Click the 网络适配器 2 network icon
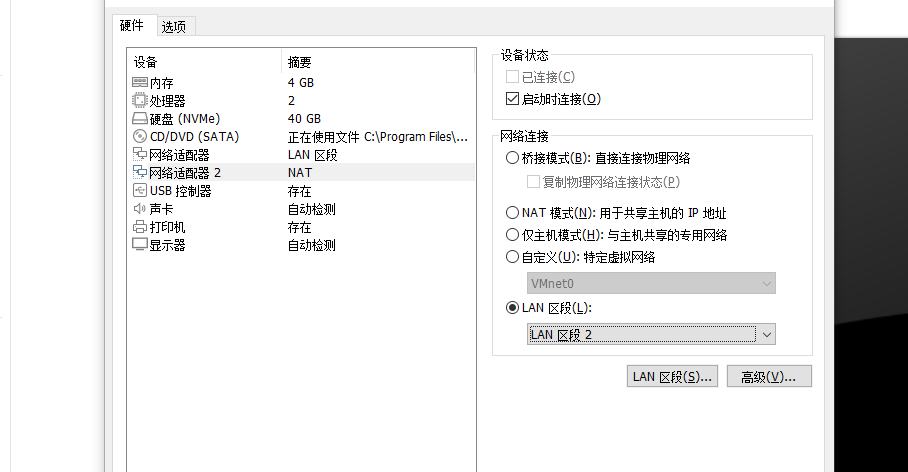The image size is (908, 472). [x=140, y=173]
